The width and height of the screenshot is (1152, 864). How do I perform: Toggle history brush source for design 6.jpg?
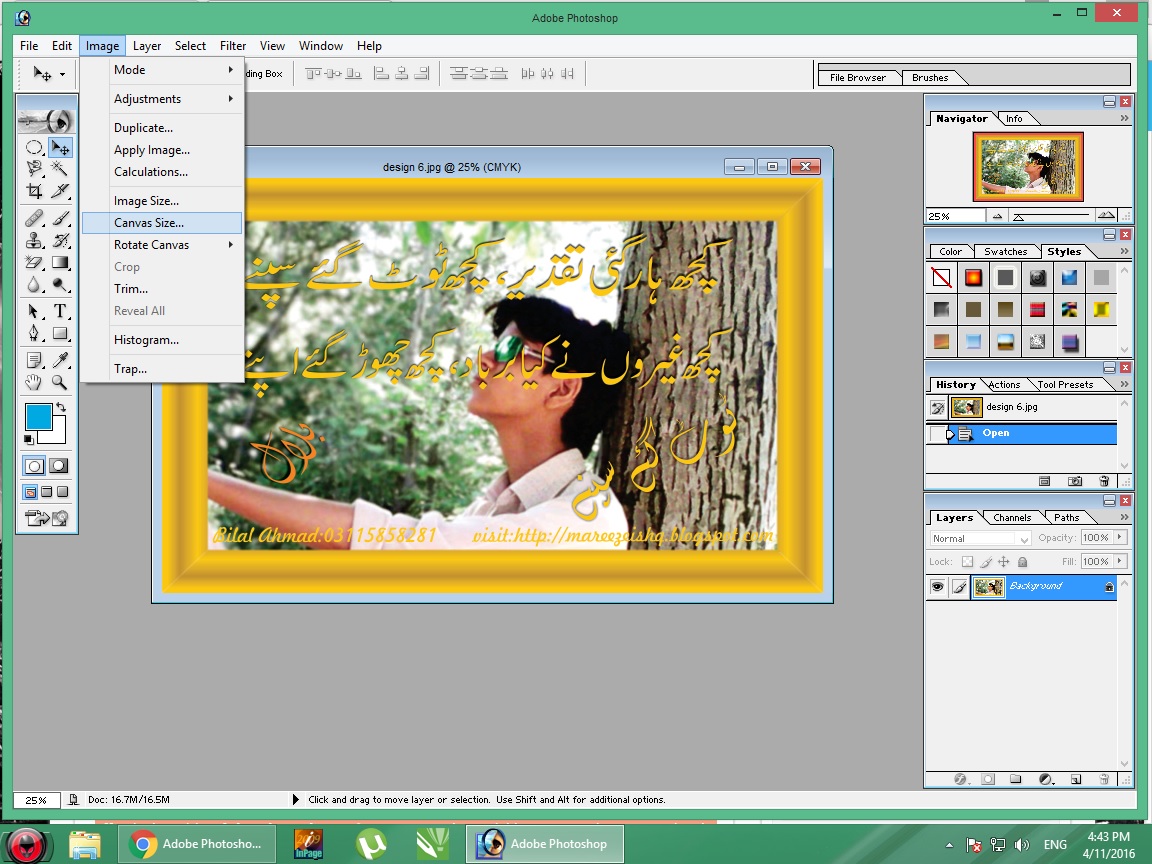click(937, 407)
